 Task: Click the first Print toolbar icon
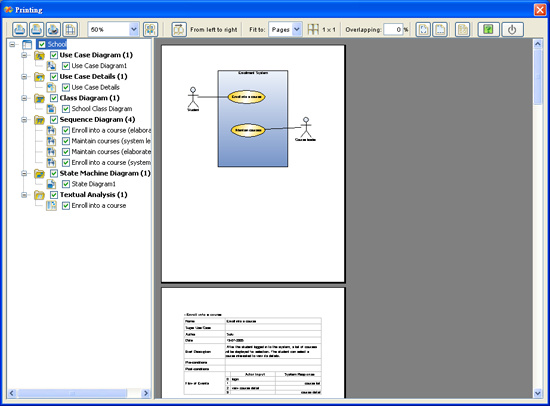20,29
